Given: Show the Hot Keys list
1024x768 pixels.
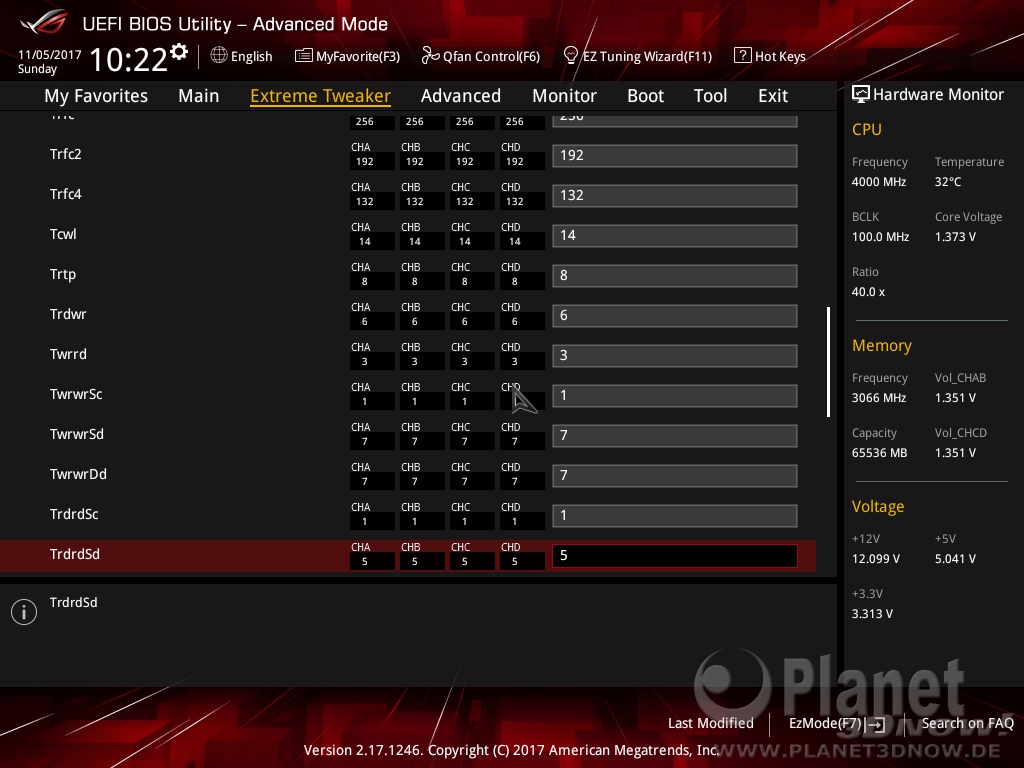Looking at the screenshot, I should coord(780,56).
